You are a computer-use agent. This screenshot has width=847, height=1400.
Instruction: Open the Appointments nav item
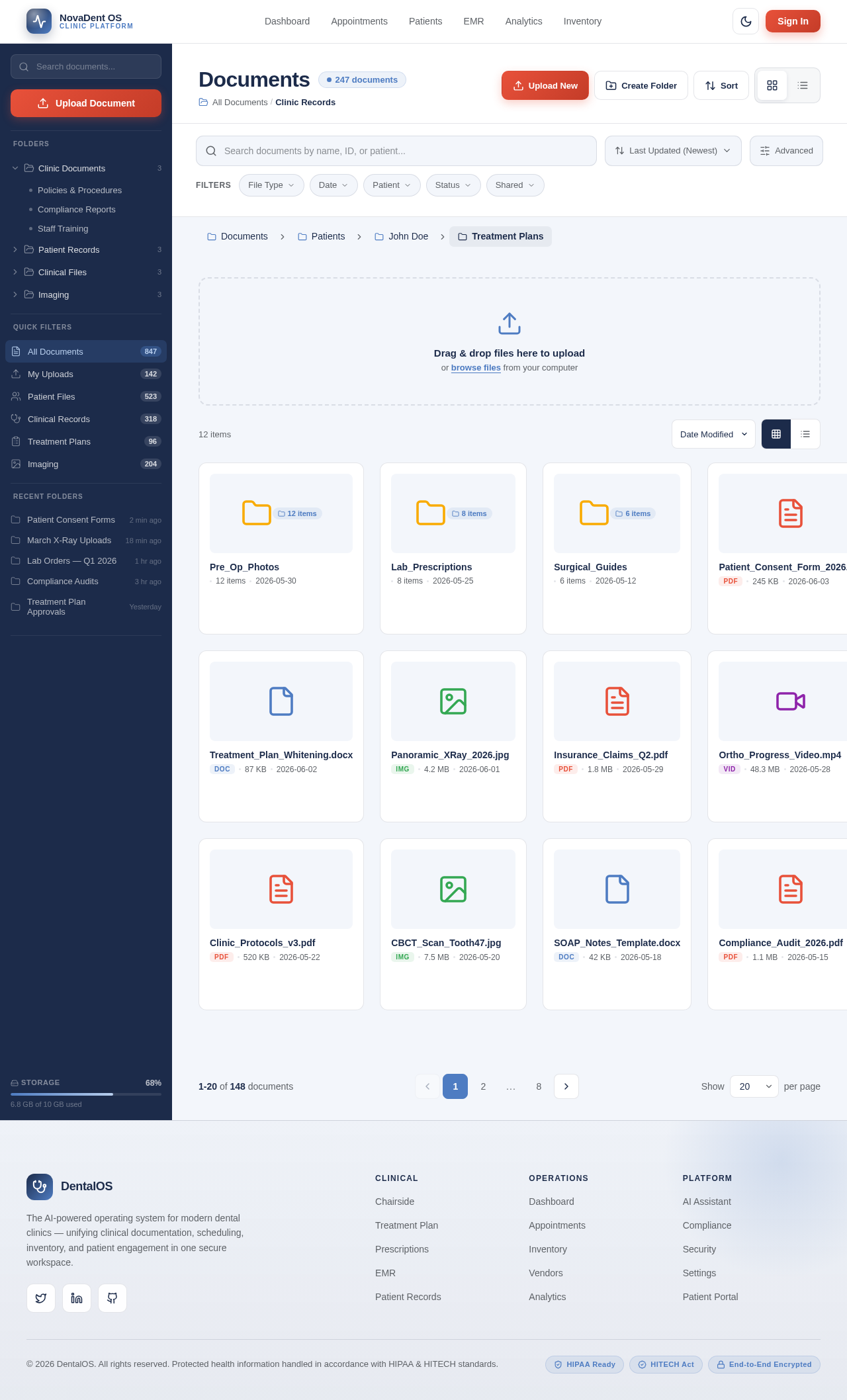click(359, 21)
